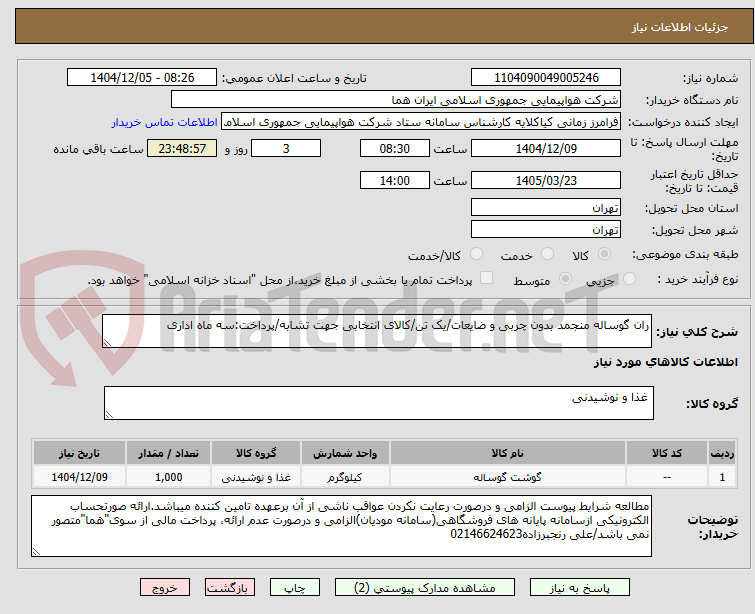The height and width of the screenshot is (614, 755).
Task: Select the کالا radio button
Action: point(604,254)
